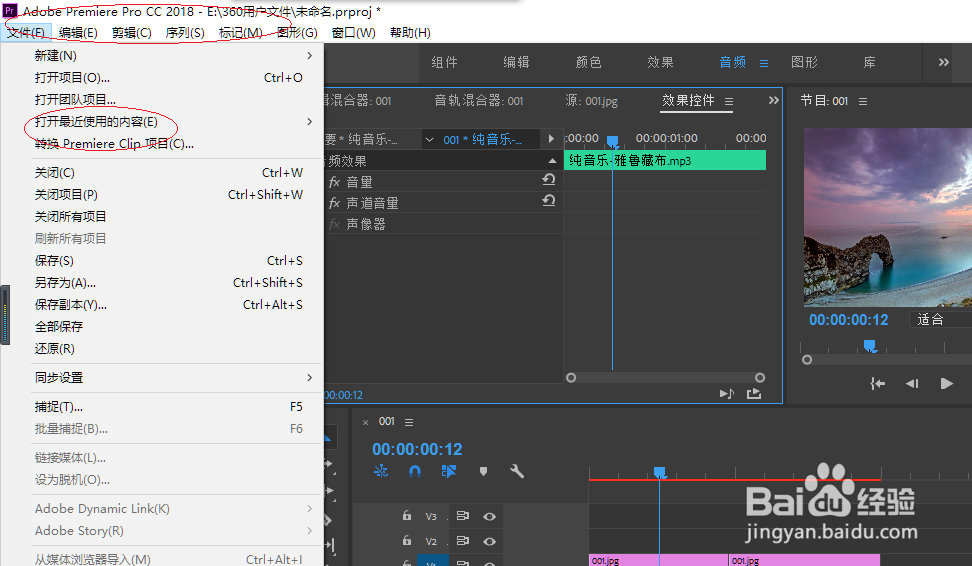The image size is (972, 566).
Task: Open the 帮助(H) menu
Action: [x=410, y=33]
